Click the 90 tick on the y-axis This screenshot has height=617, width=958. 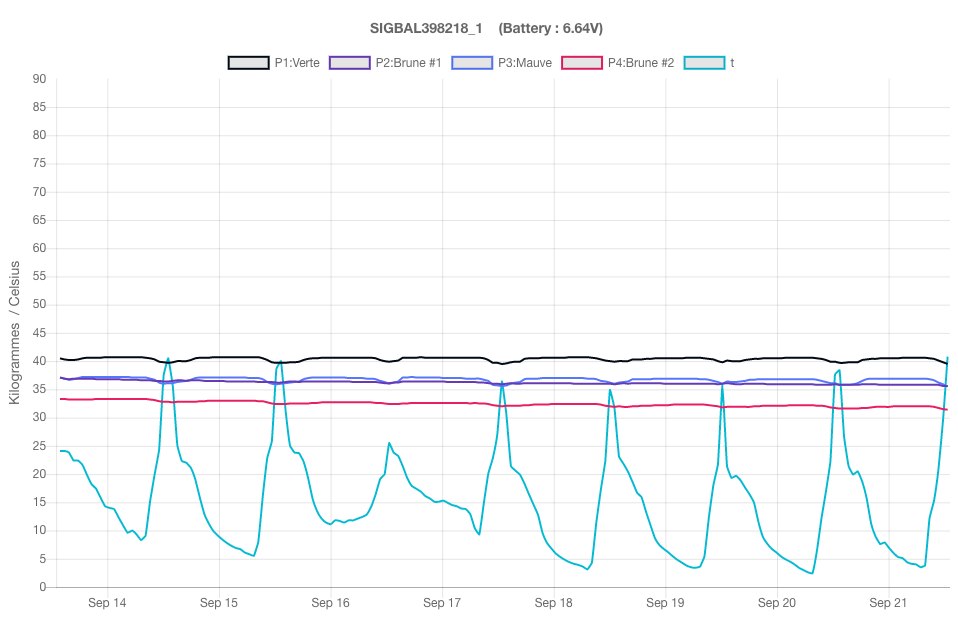[x=39, y=79]
